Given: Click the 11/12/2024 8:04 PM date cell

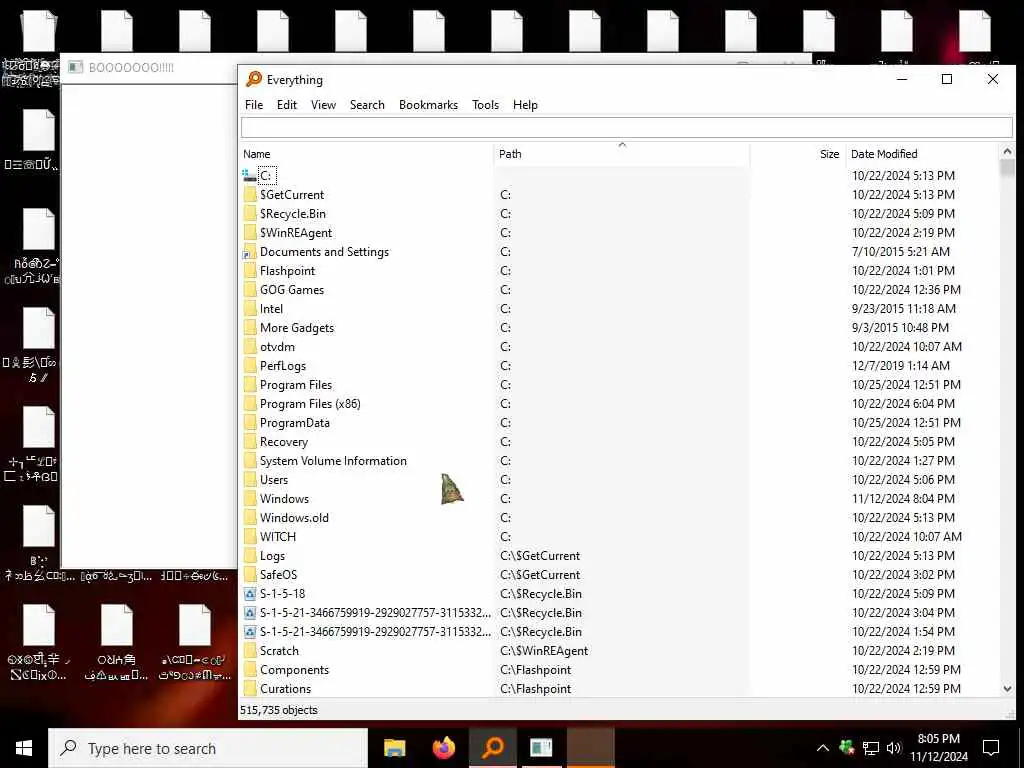Looking at the screenshot, I should [x=903, y=499].
